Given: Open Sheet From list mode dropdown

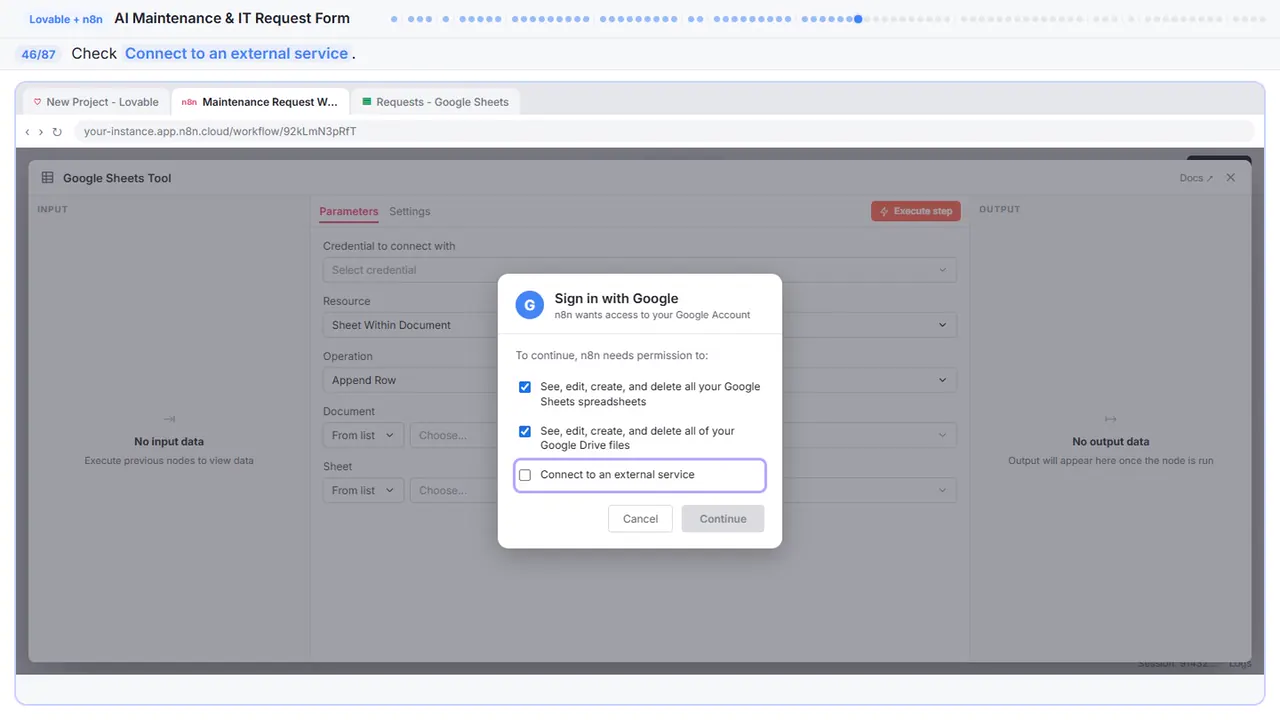Looking at the screenshot, I should click(364, 490).
